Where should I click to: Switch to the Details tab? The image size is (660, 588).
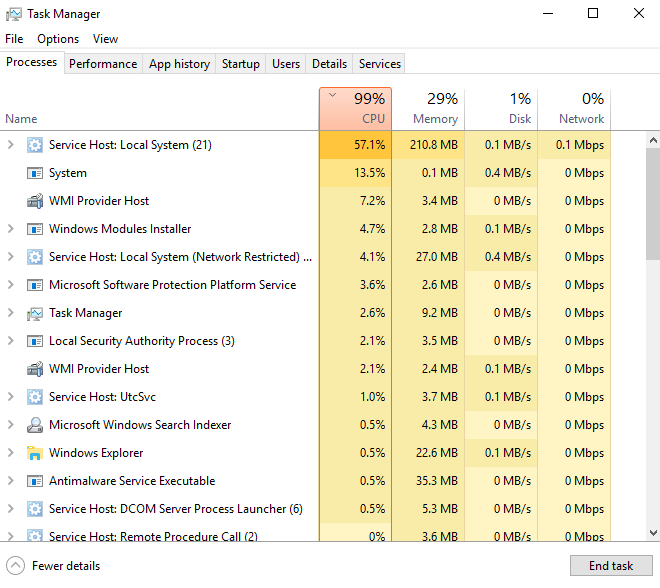(329, 64)
